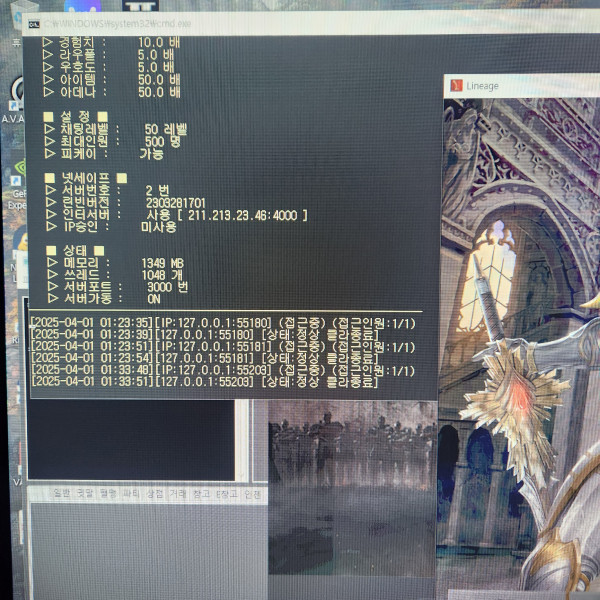Switch to the 인챈 tab

(x=253, y=494)
